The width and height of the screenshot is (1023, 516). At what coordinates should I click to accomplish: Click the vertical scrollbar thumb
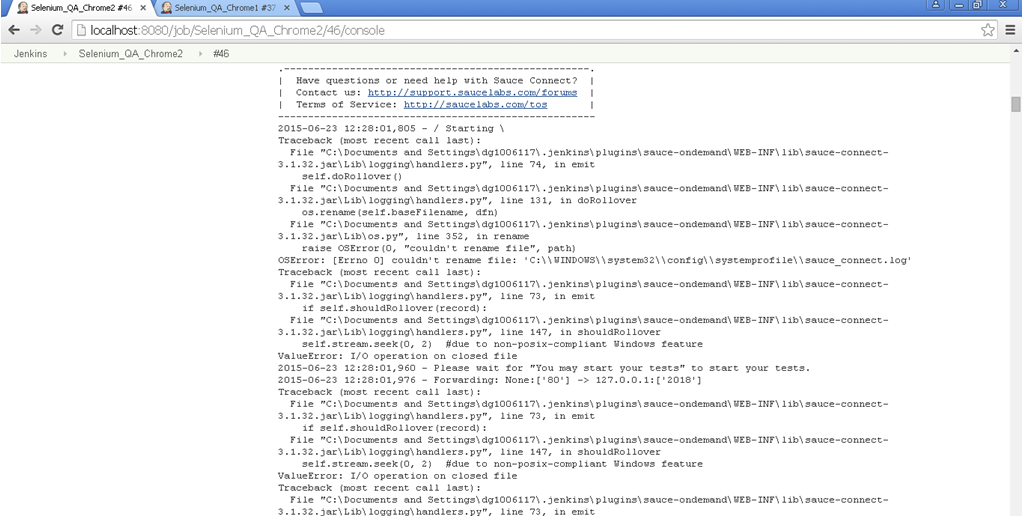coord(1016,105)
